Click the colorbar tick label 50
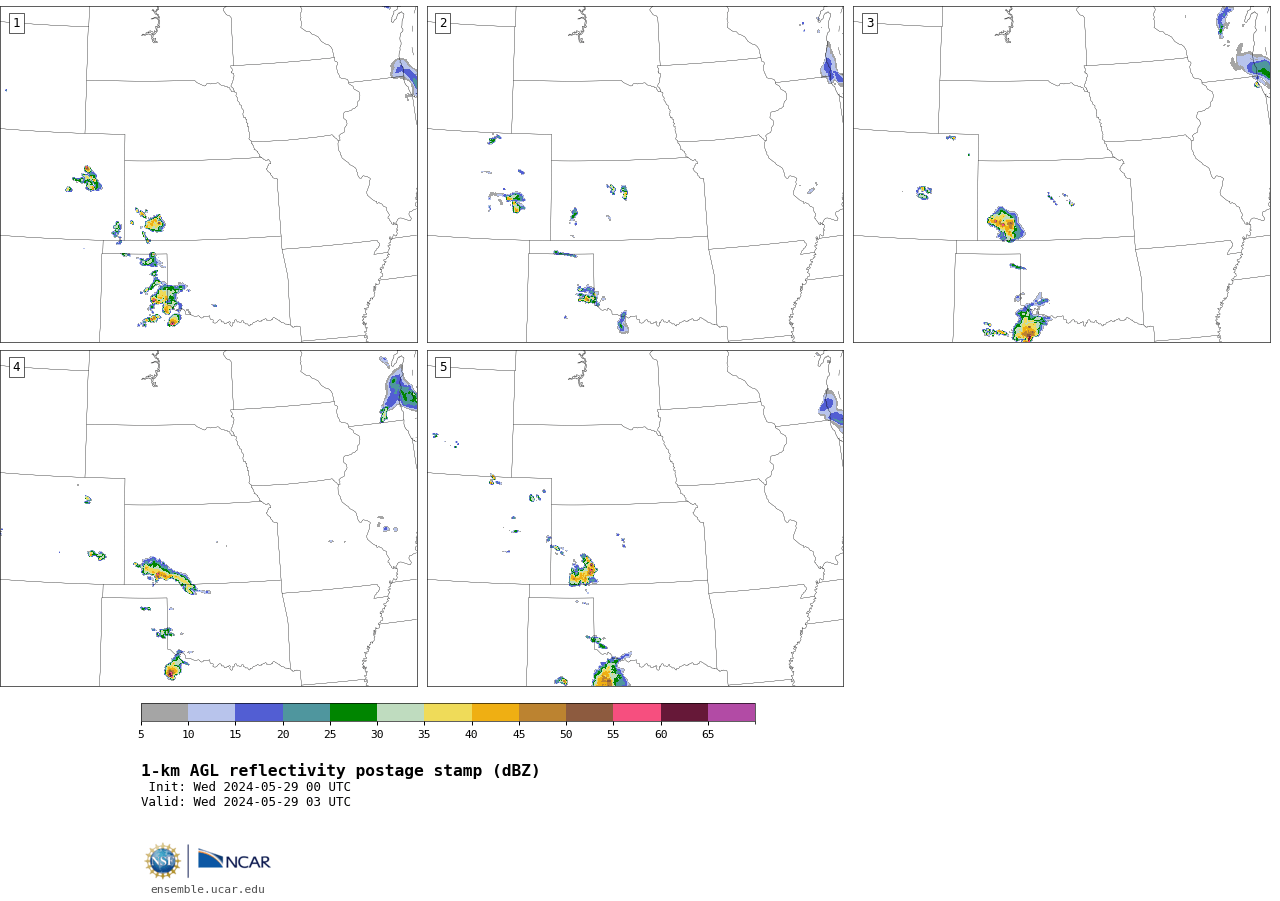 [566, 735]
